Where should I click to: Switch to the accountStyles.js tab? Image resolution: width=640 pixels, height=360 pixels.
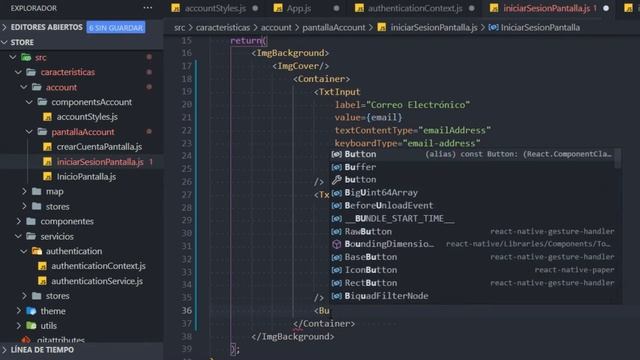pos(215,8)
